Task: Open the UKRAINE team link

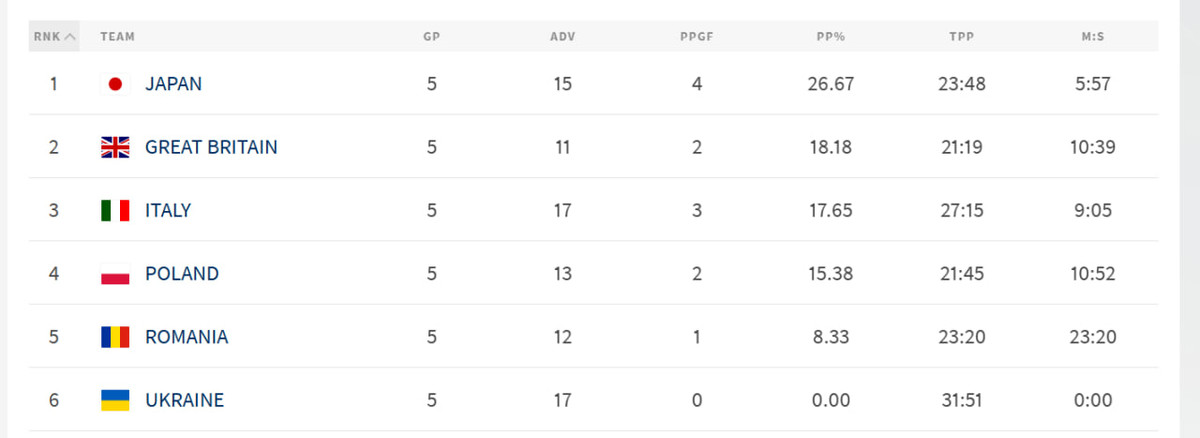Action: coord(184,401)
